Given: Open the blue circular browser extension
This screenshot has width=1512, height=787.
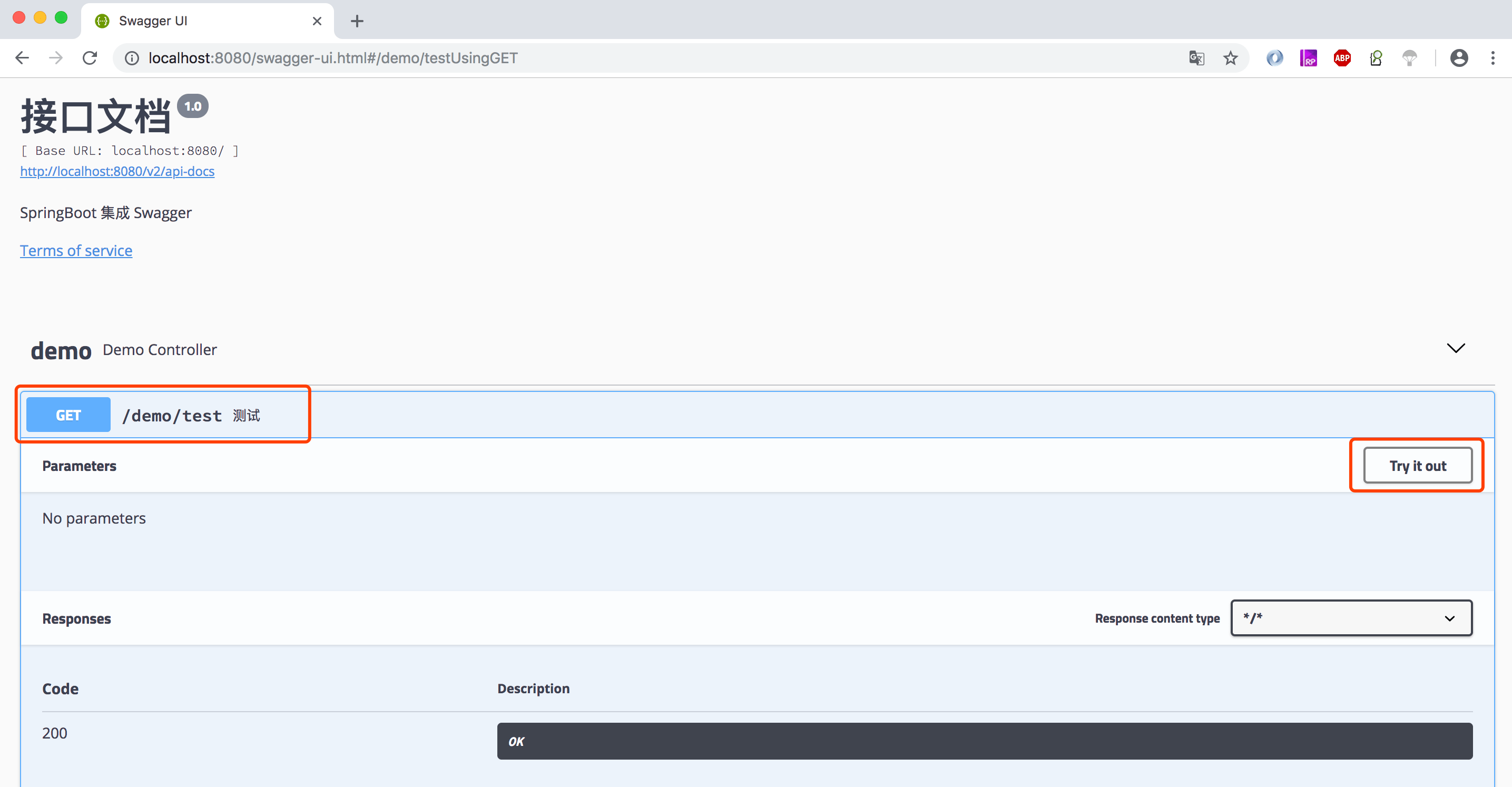Looking at the screenshot, I should coord(1274,58).
